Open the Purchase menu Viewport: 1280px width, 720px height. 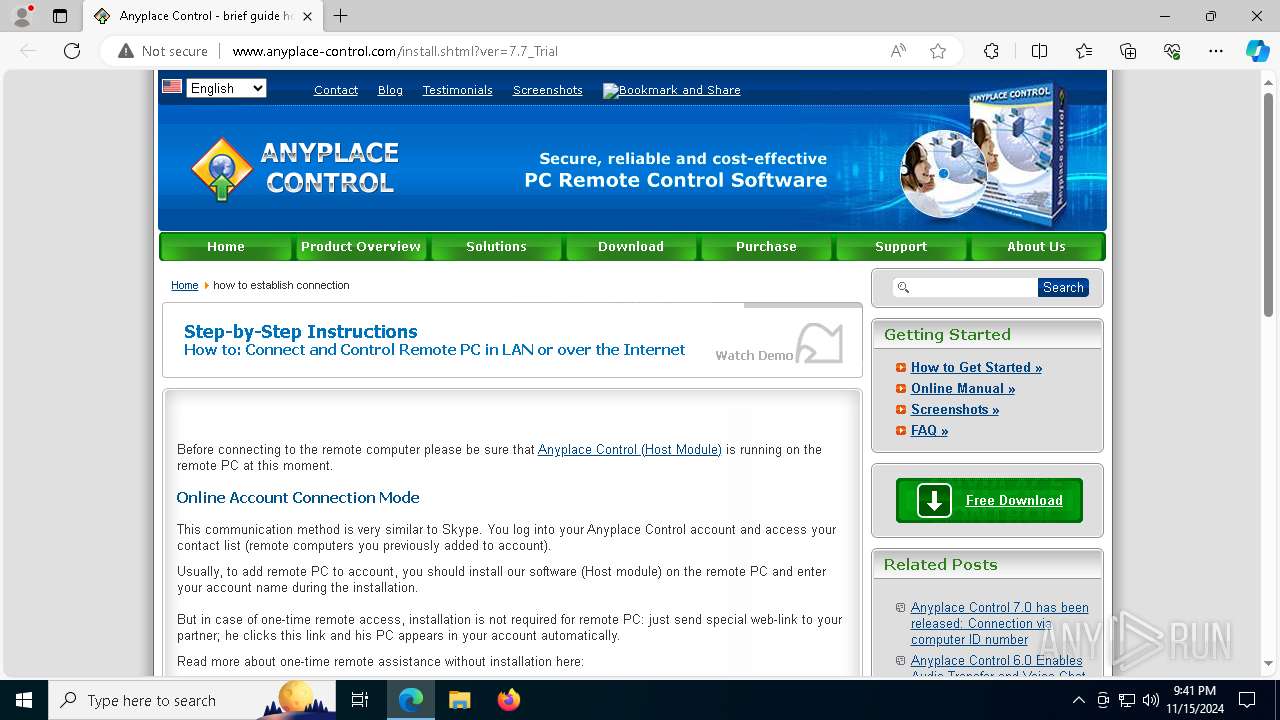[x=766, y=246]
